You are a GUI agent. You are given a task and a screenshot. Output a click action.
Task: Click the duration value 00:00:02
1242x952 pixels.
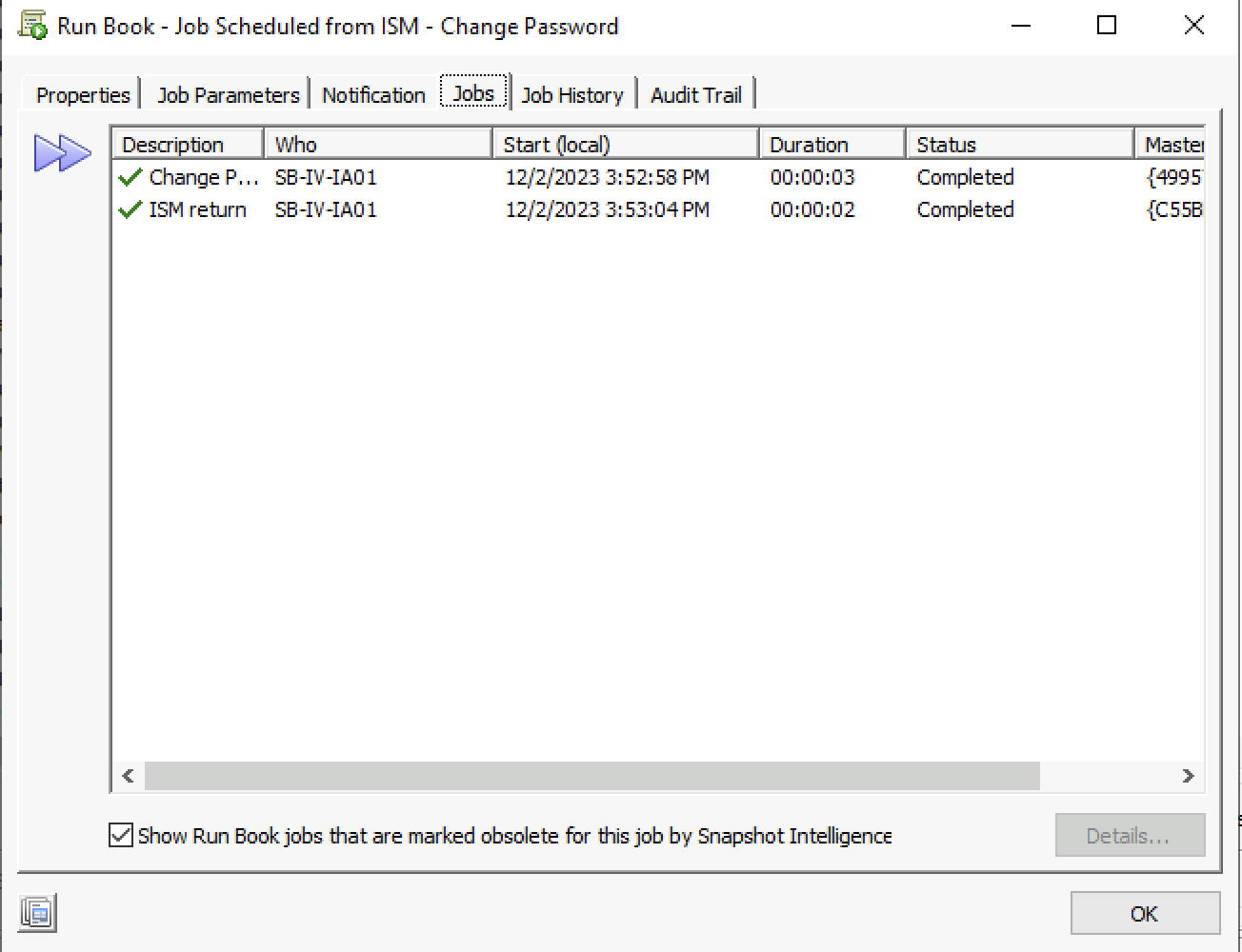tap(812, 209)
